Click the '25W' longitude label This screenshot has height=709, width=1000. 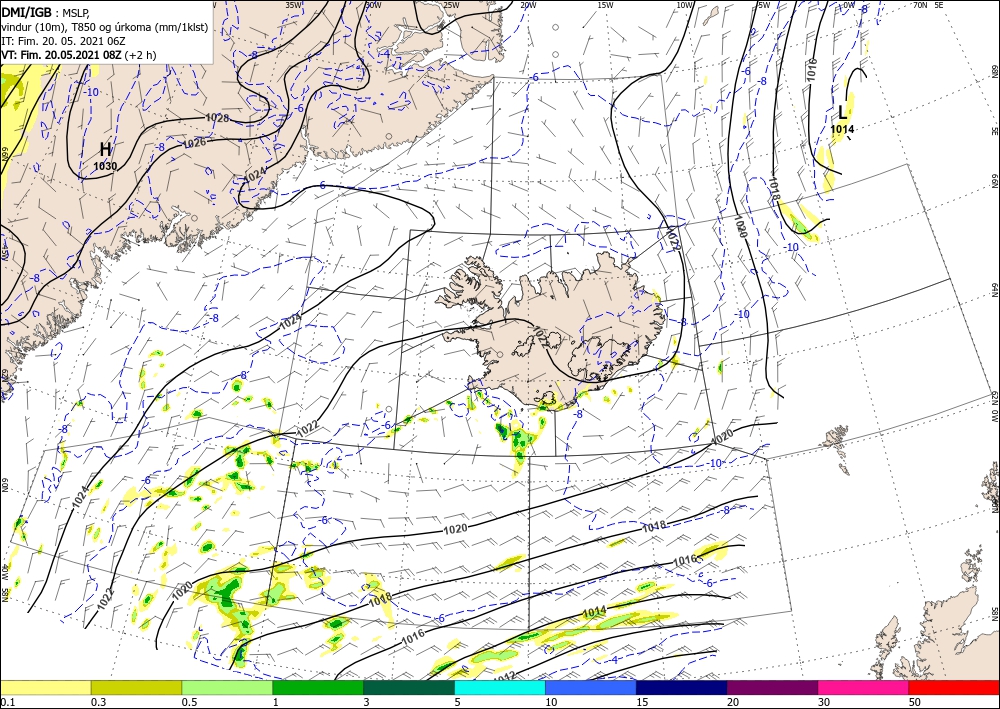(x=451, y=5)
